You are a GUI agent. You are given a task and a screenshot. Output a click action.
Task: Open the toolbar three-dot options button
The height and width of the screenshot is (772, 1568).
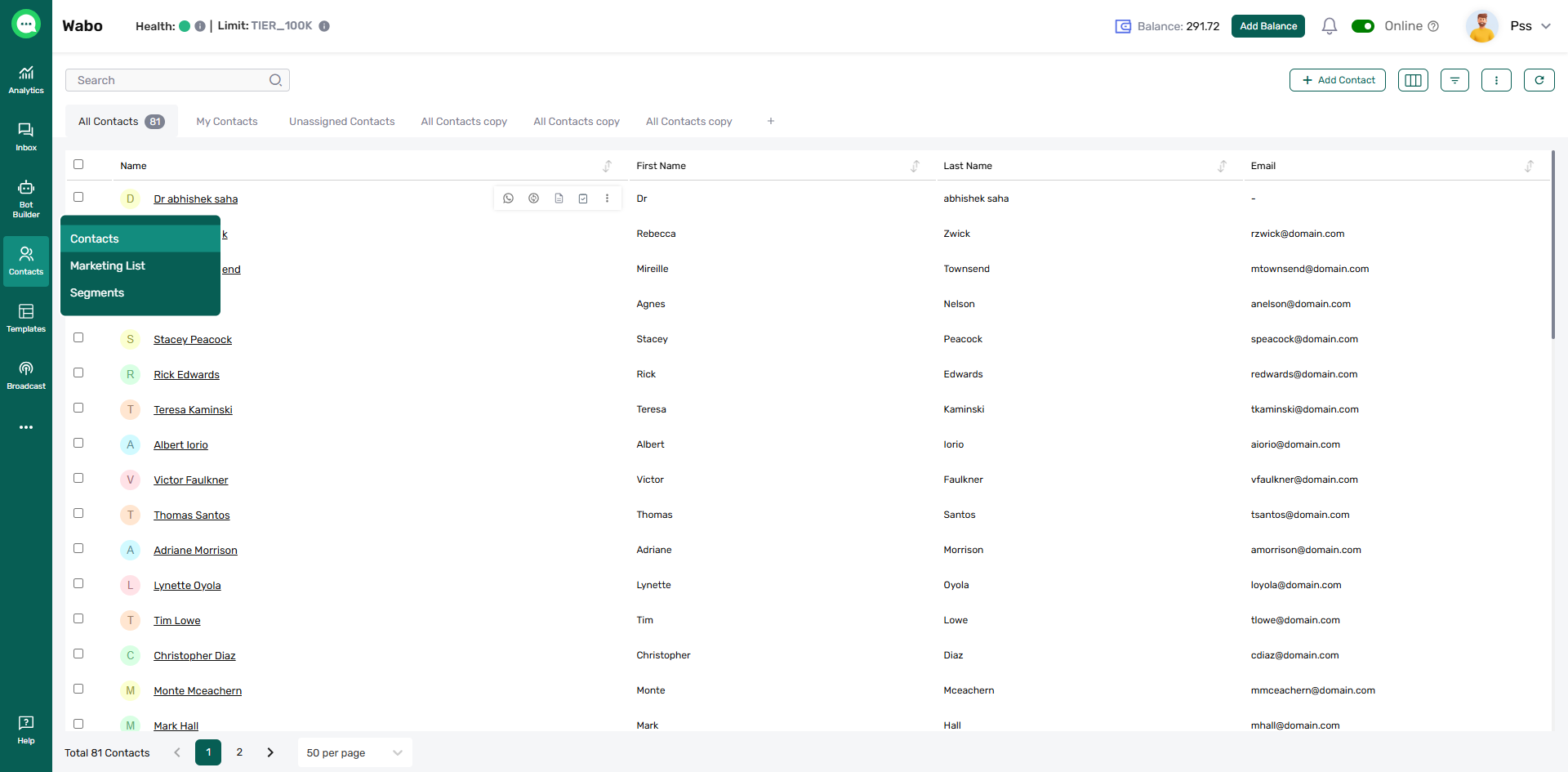[1496, 80]
